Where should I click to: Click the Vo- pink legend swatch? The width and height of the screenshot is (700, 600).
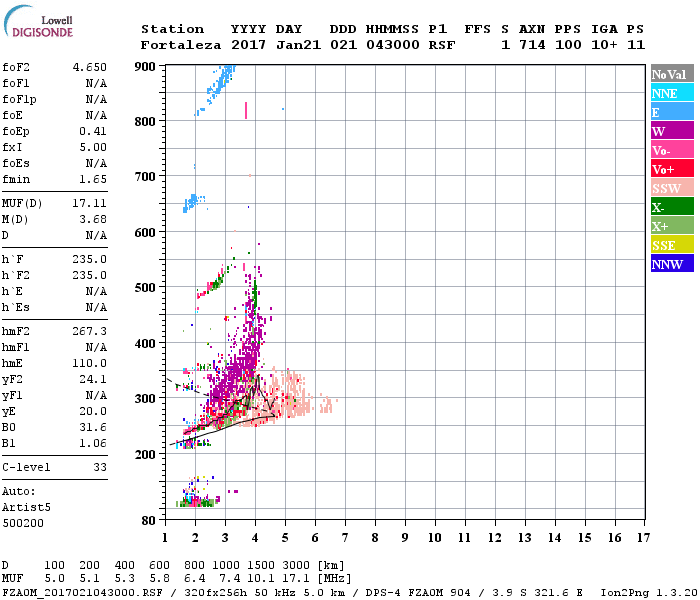[x=671, y=150]
